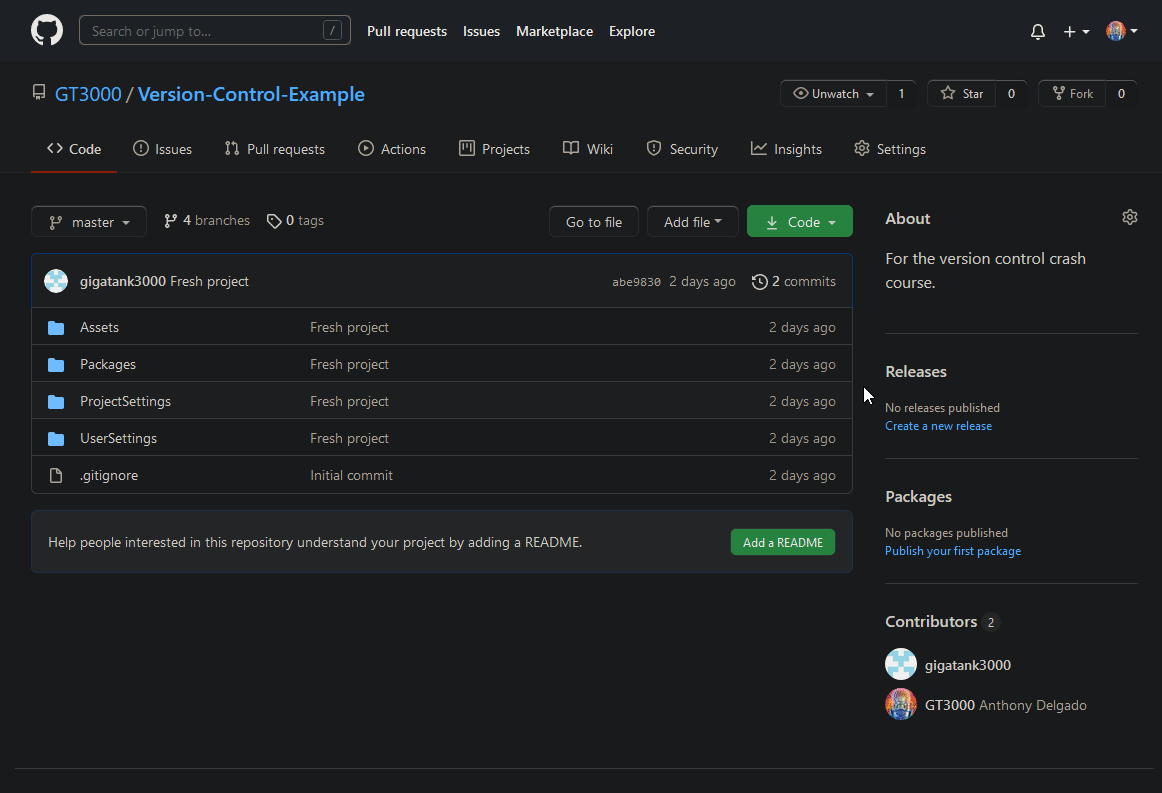Click the UserSettings folder icon
This screenshot has width=1162, height=793.
tap(56, 439)
